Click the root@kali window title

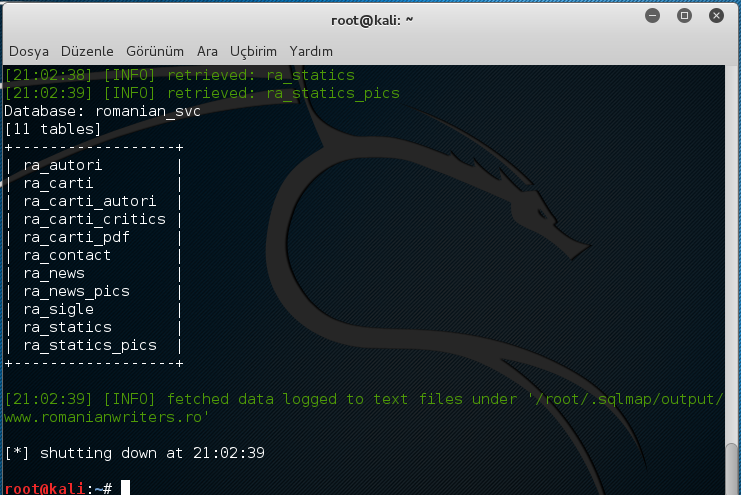pos(372,20)
